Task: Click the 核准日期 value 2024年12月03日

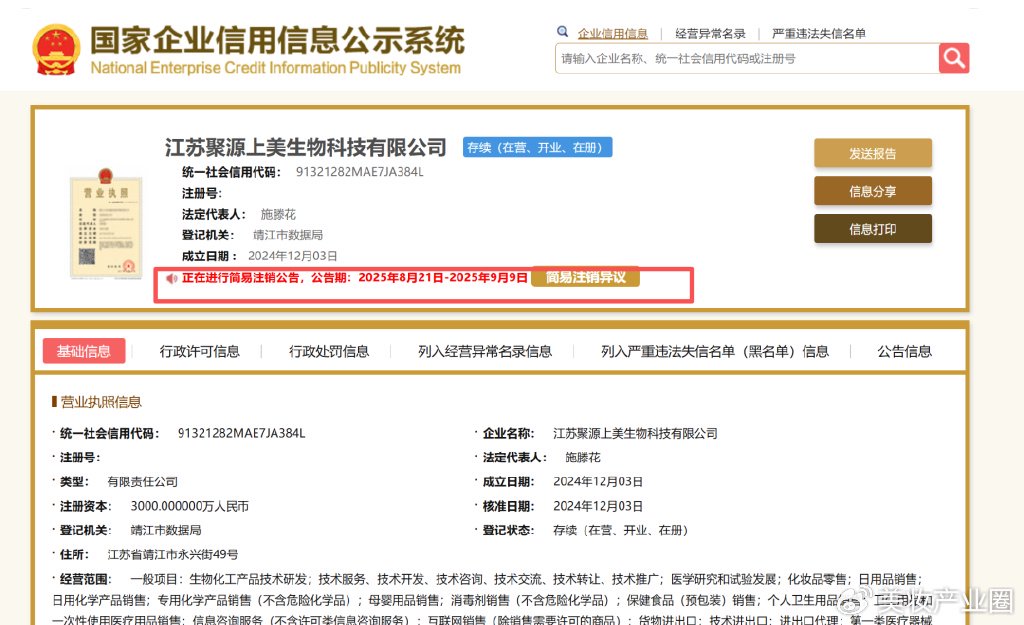Action: [598, 506]
